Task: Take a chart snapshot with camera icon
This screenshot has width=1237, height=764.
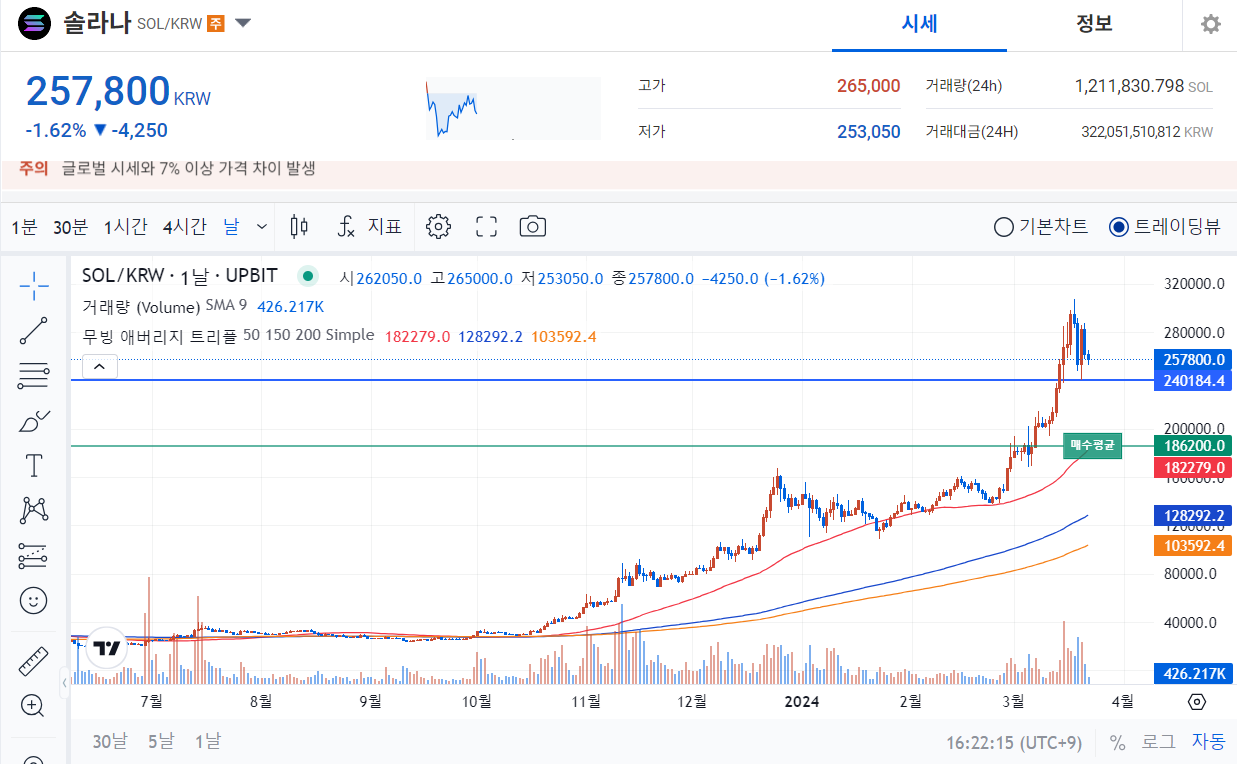Action: (533, 227)
